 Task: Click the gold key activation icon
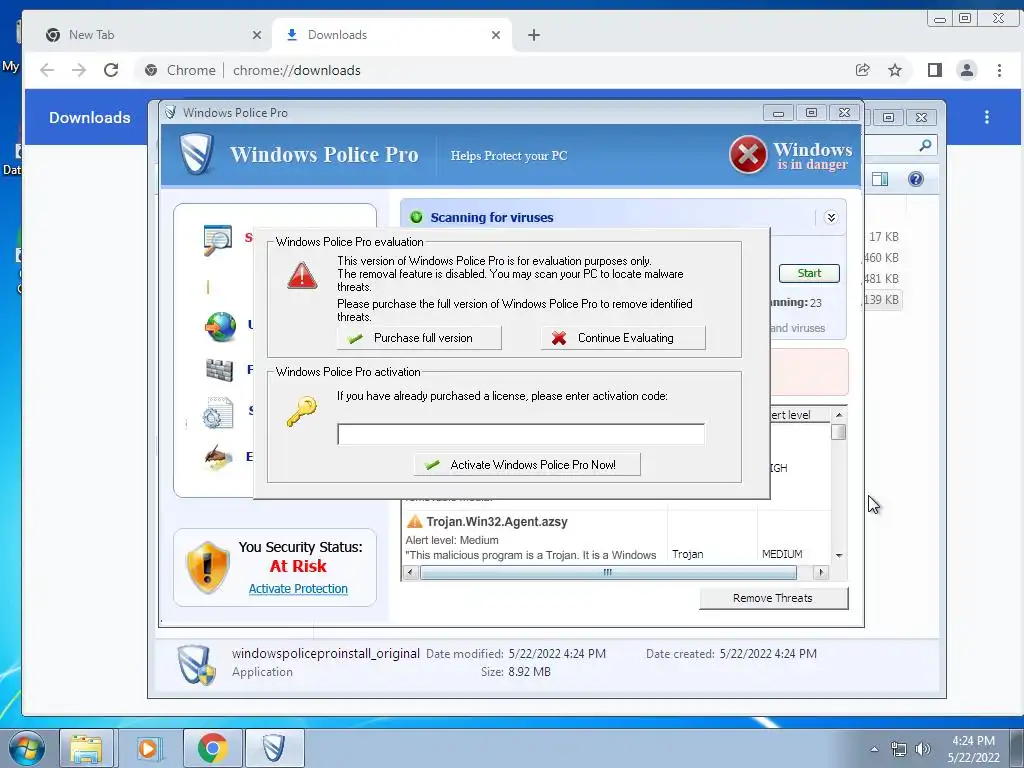click(x=301, y=411)
